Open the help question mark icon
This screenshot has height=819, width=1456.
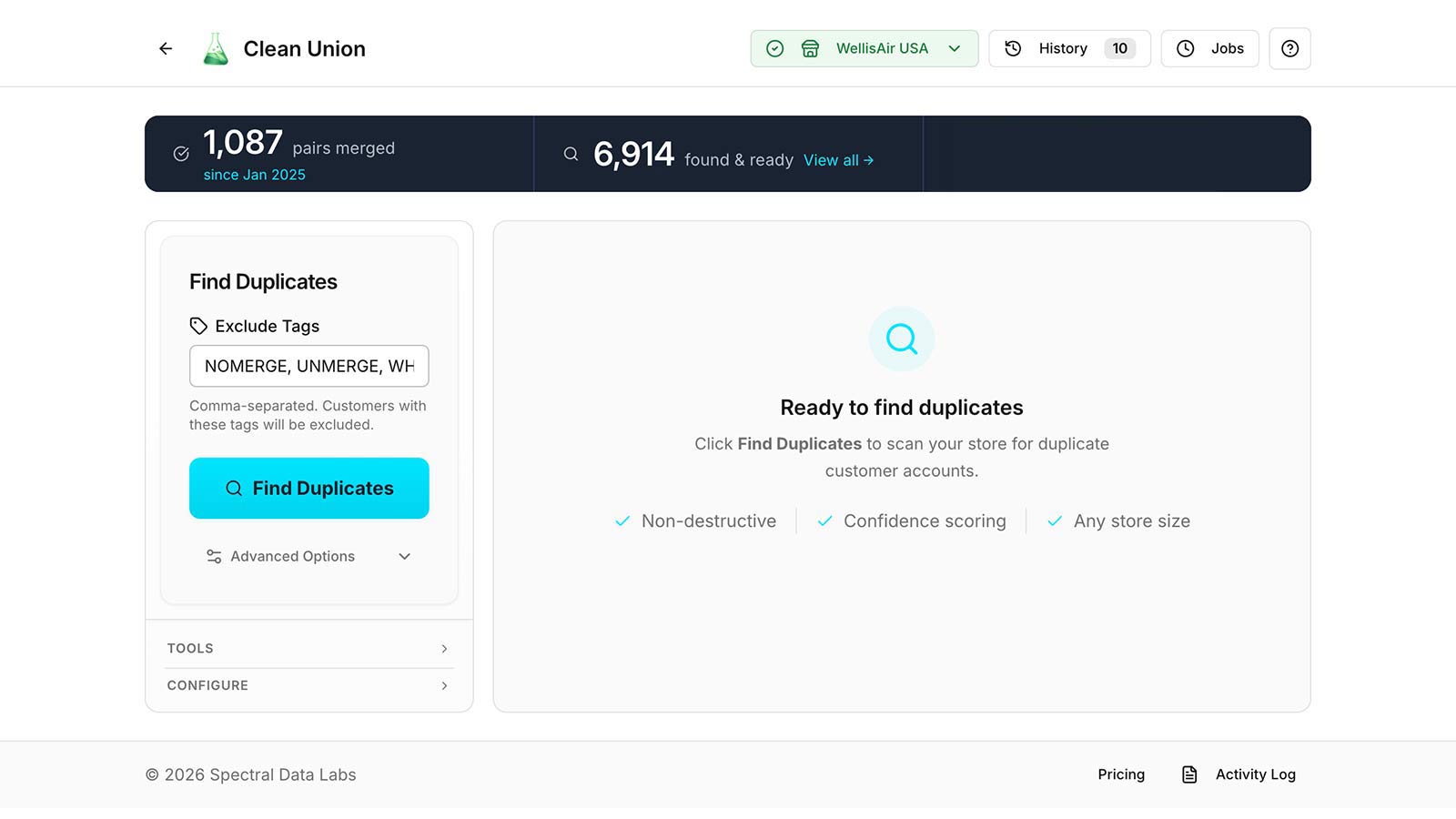point(1289,49)
